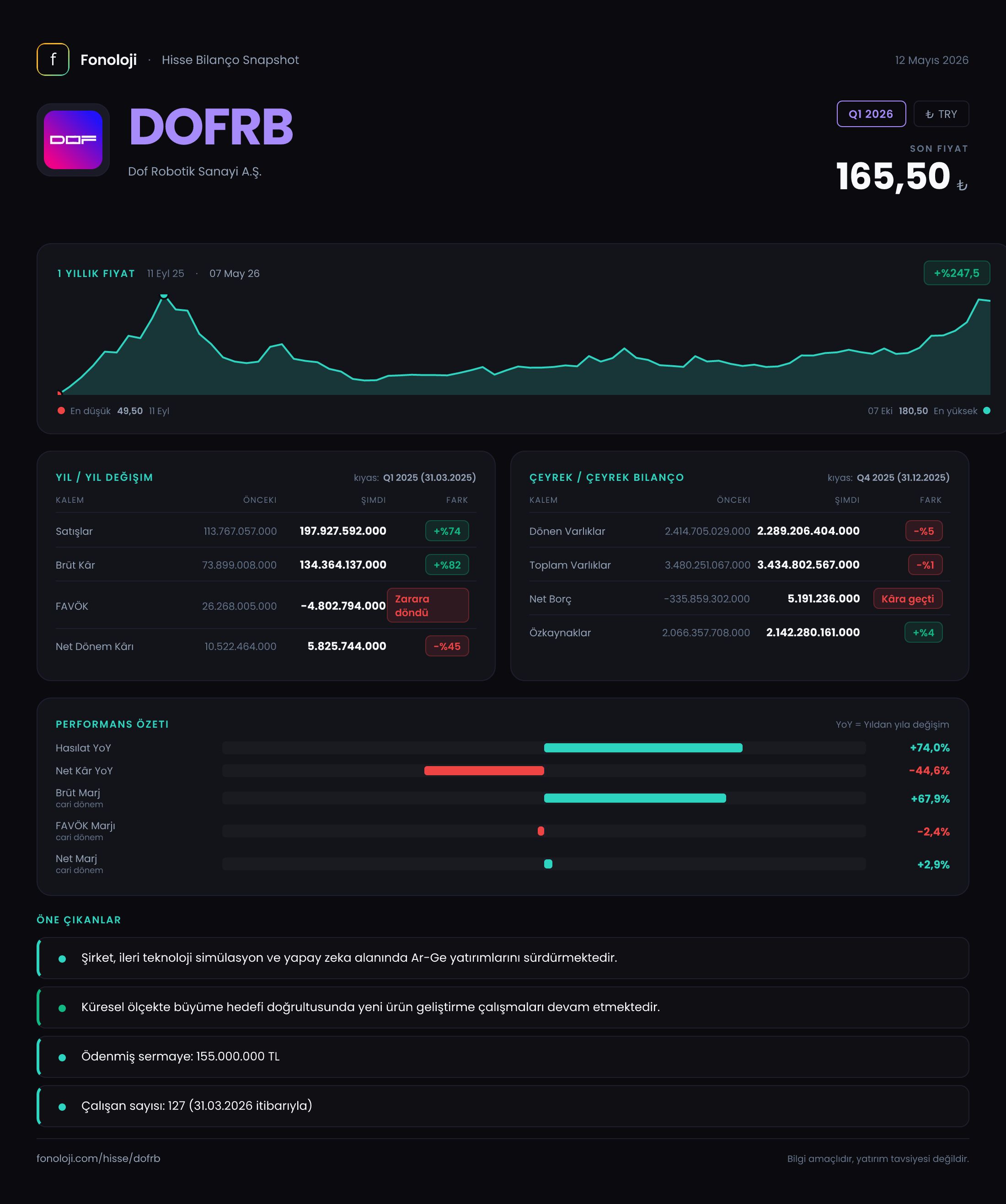Click the Kâra geçti Net Borç badge
The width and height of the screenshot is (1006, 1204).
pos(907,598)
